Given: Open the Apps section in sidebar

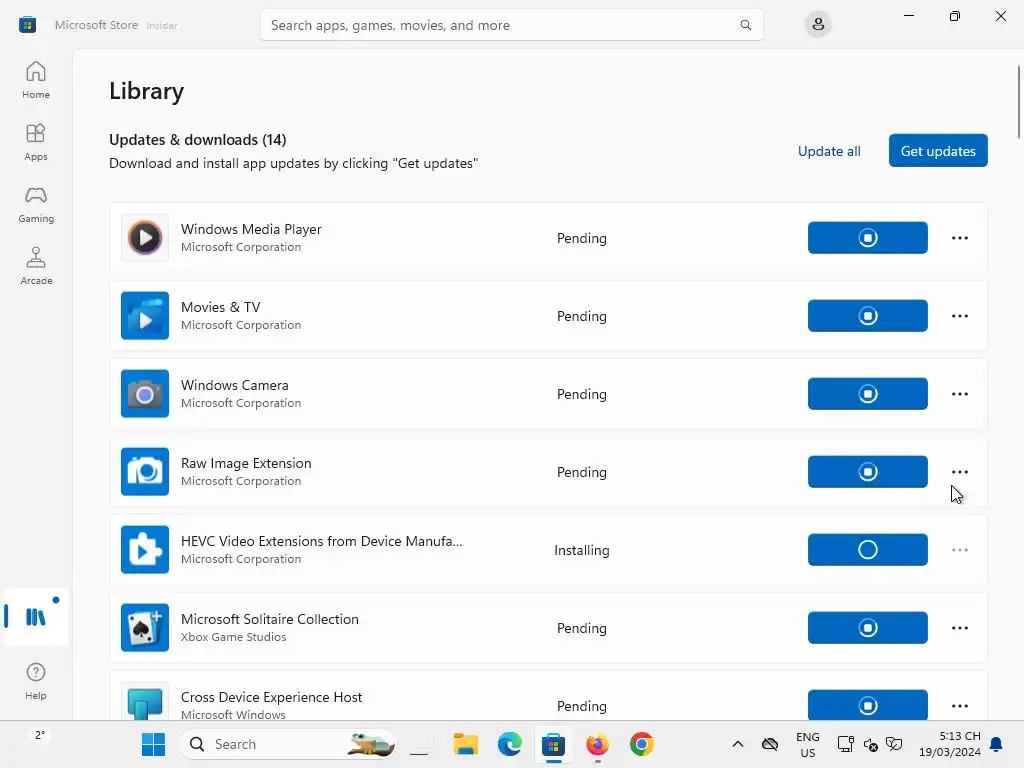Looking at the screenshot, I should pyautogui.click(x=36, y=142).
